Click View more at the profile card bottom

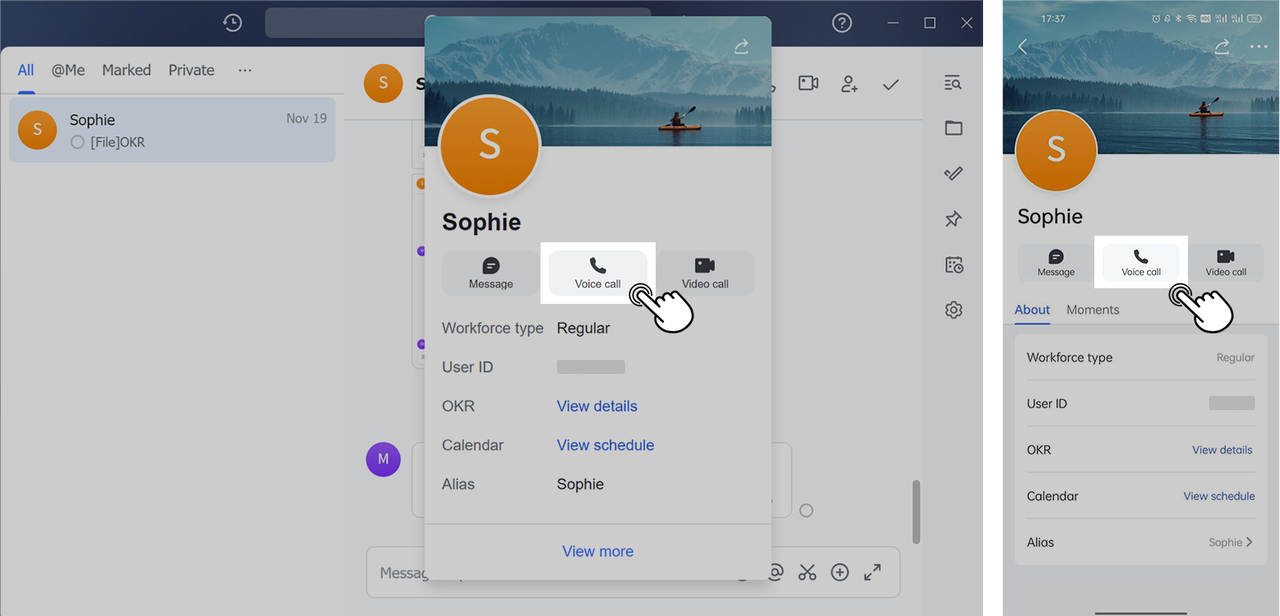point(597,551)
